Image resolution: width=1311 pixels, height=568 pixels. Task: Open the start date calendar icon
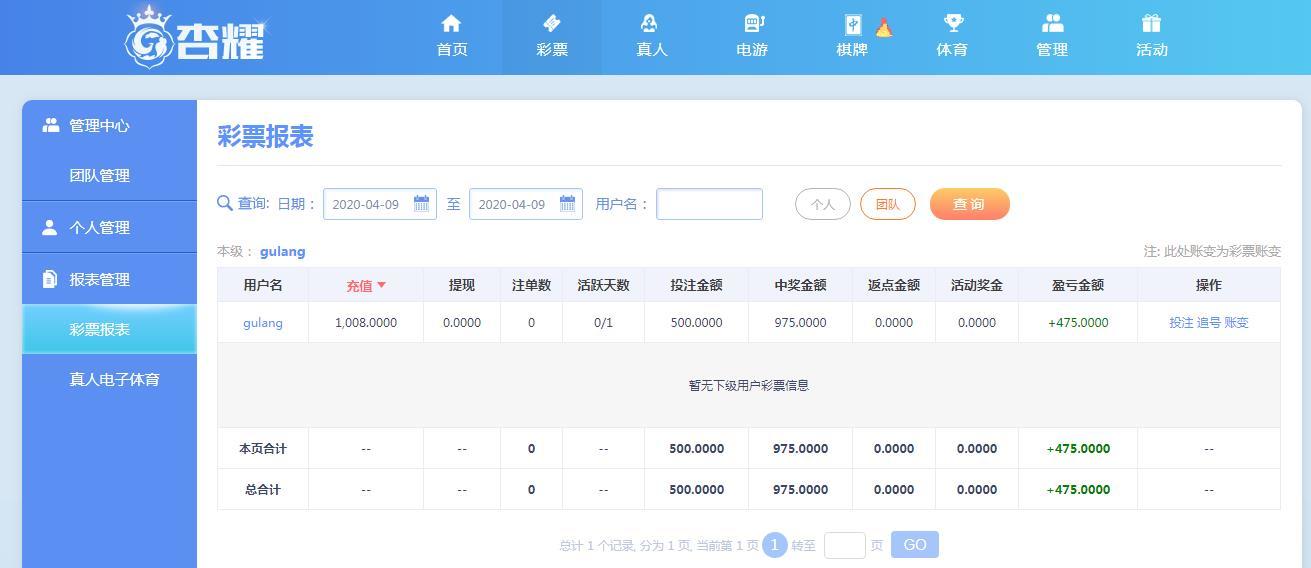(421, 204)
